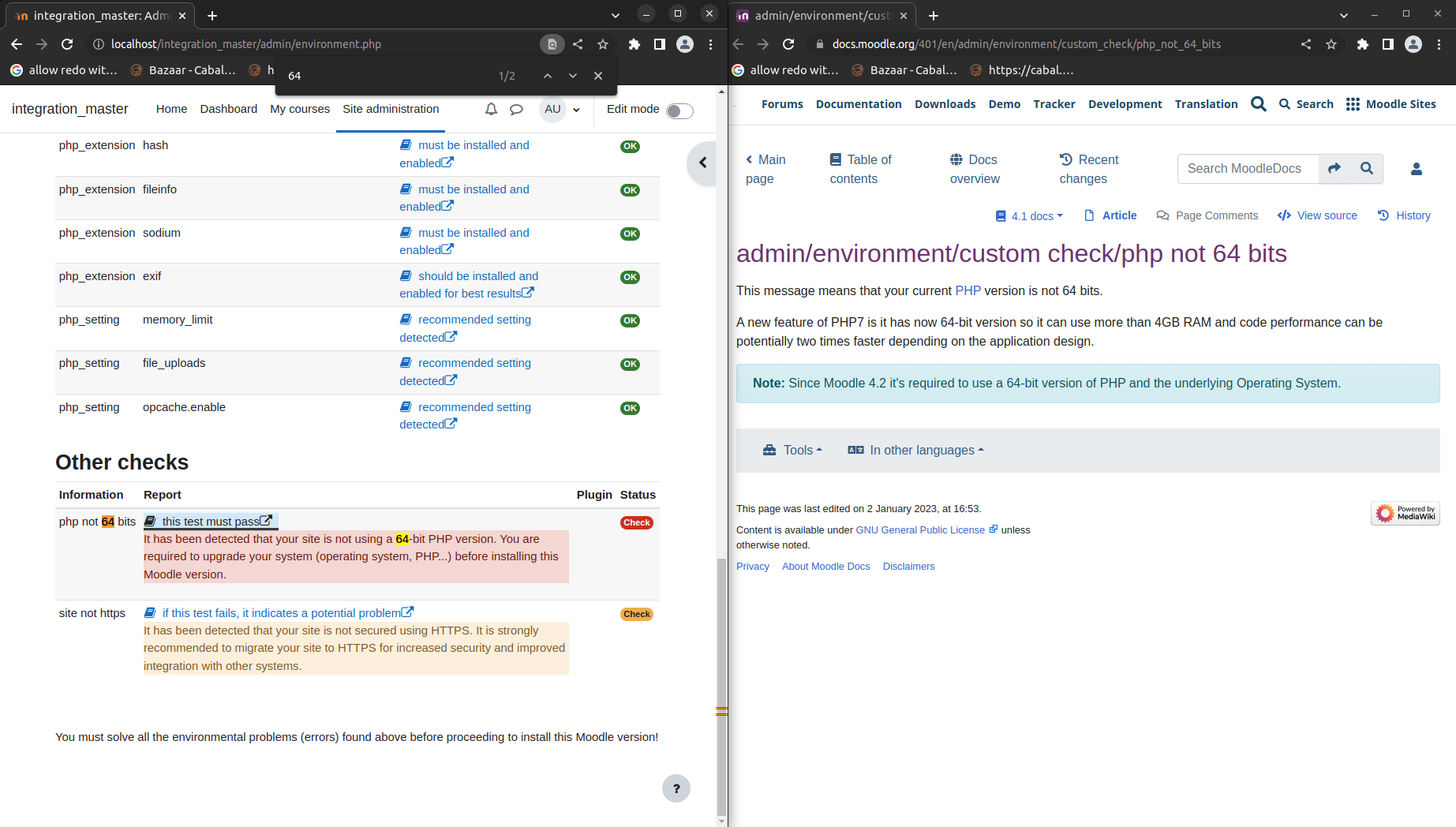Open Tracker link in docs header
Screen dimensions: 1456x827
1054,104
